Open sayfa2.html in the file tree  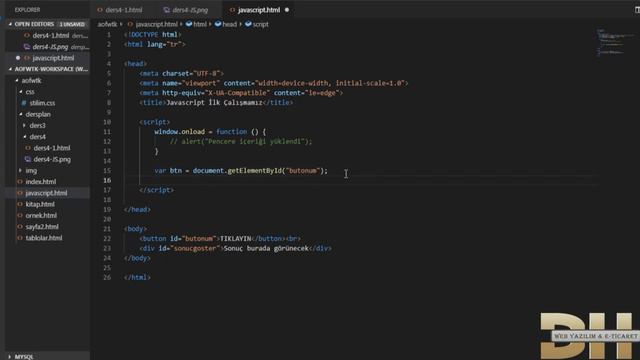tap(42, 227)
